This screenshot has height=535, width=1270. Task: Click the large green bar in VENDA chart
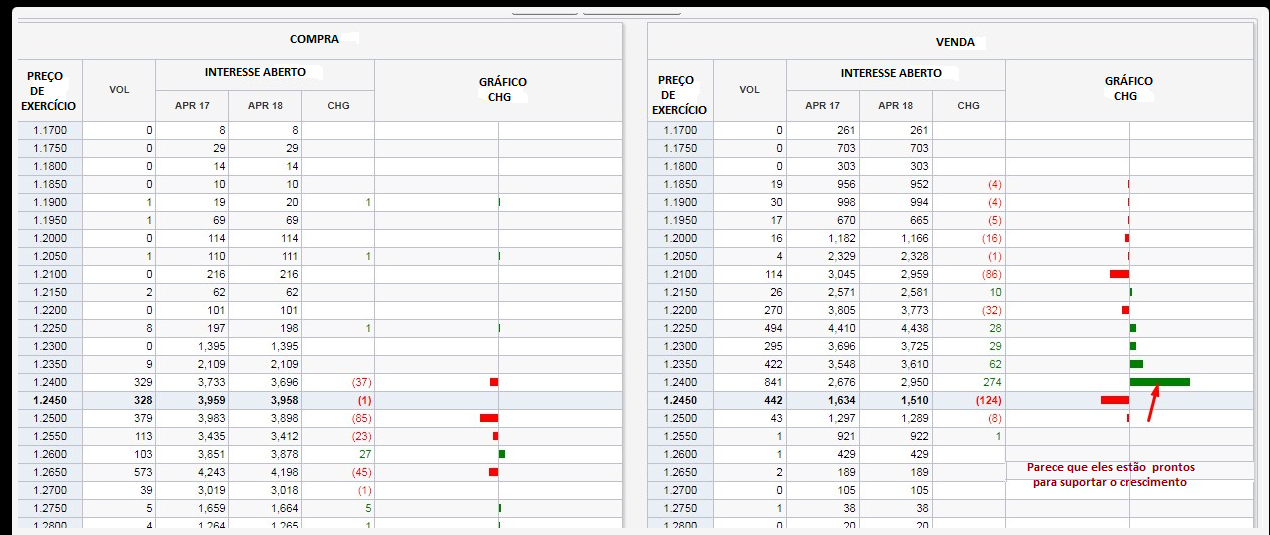[1159, 382]
